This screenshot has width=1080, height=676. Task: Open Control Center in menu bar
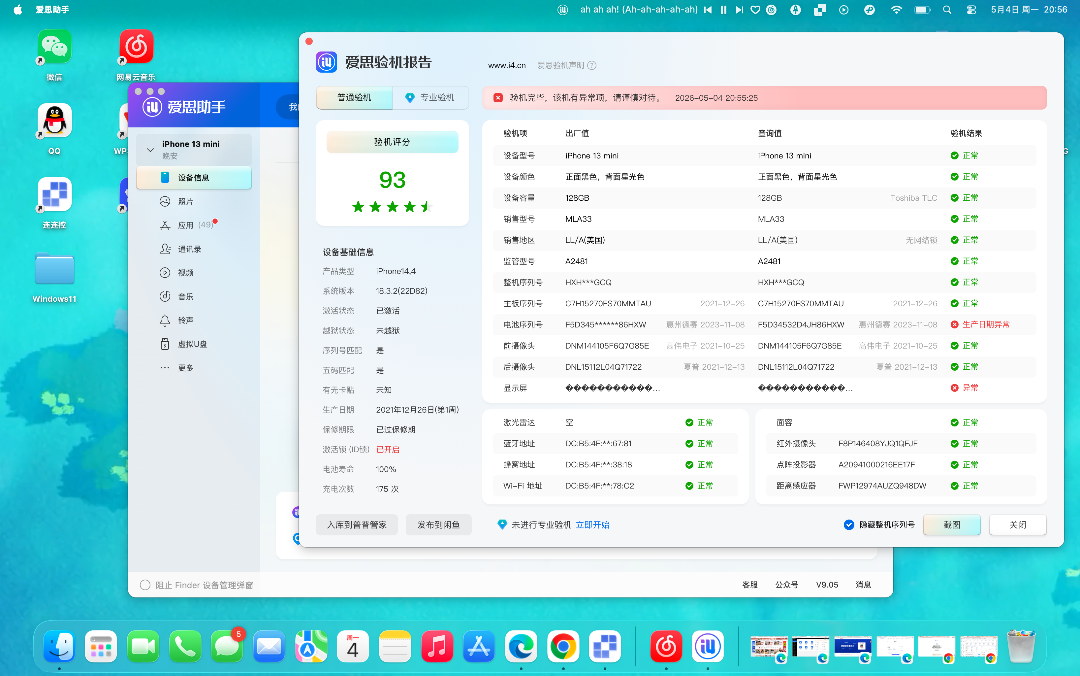[971, 10]
